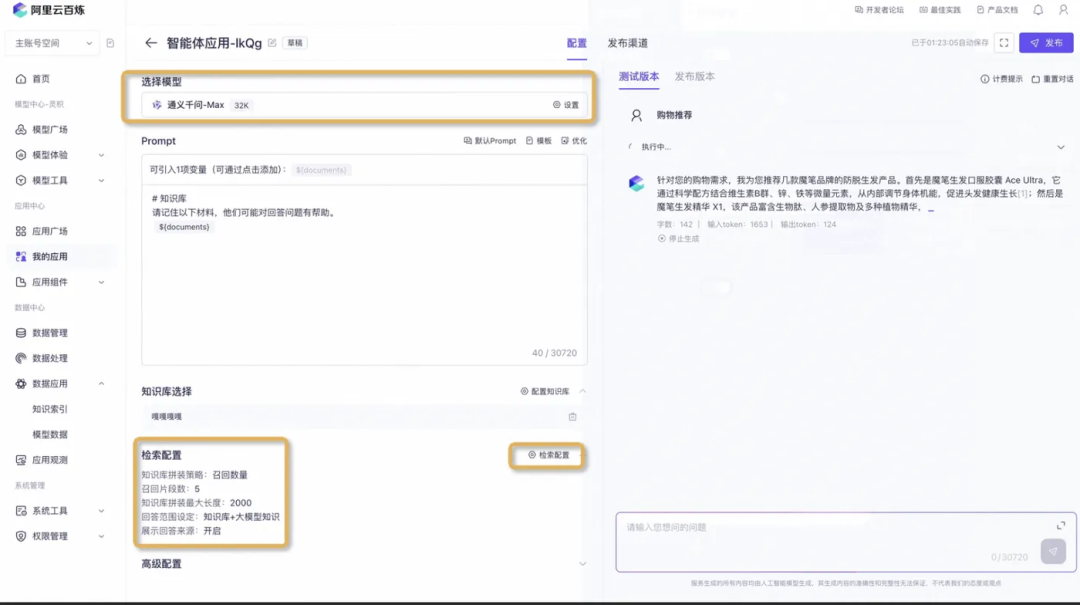Image resolution: width=1080 pixels, height=605 pixels.
Task: Open the 模板 prompt template icon
Action: tap(530, 140)
